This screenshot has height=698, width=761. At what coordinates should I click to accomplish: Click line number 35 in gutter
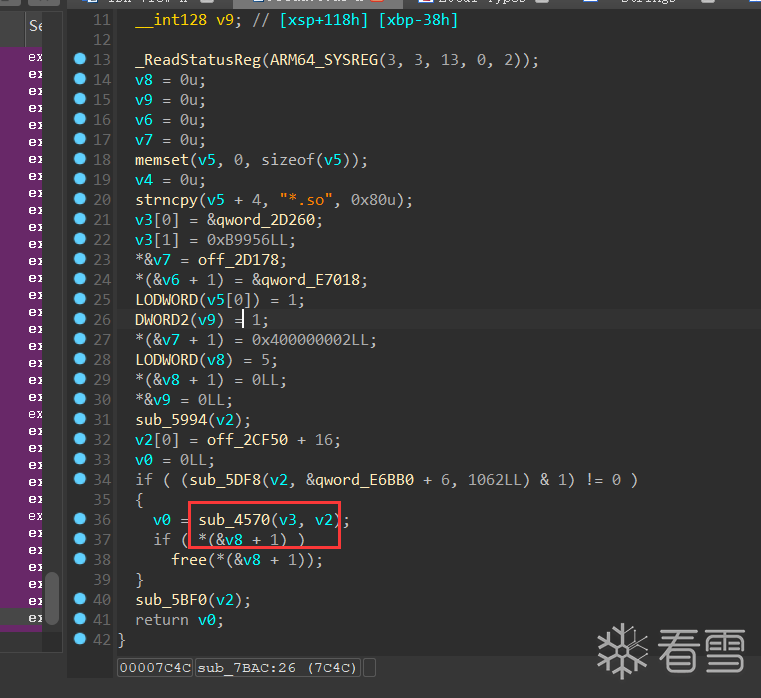(102, 500)
